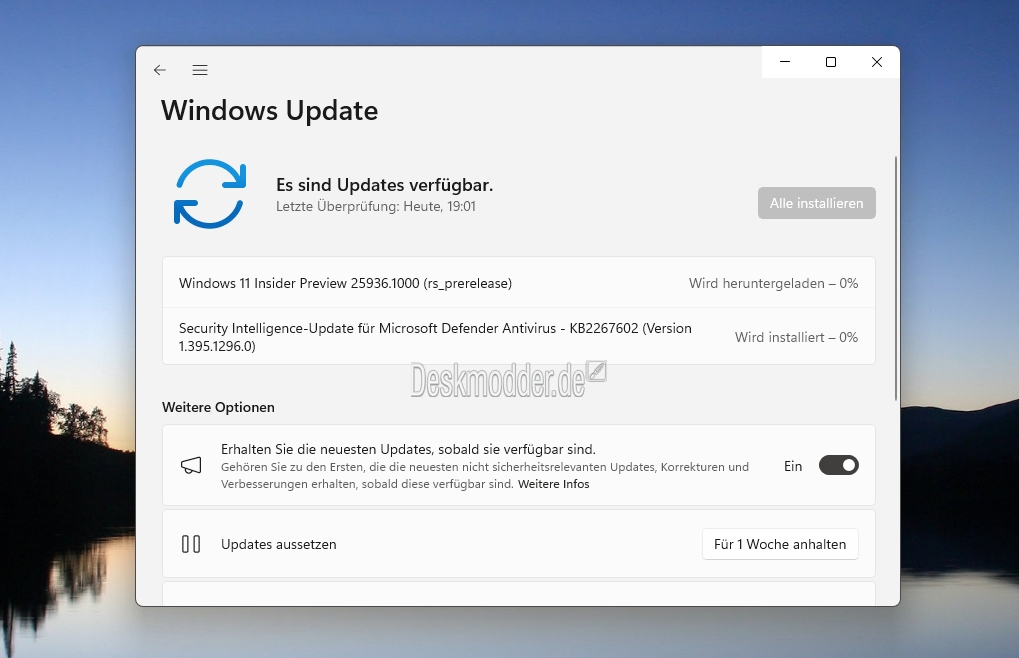Go back with the arrow icon
Image resolution: width=1019 pixels, height=658 pixels.
160,70
